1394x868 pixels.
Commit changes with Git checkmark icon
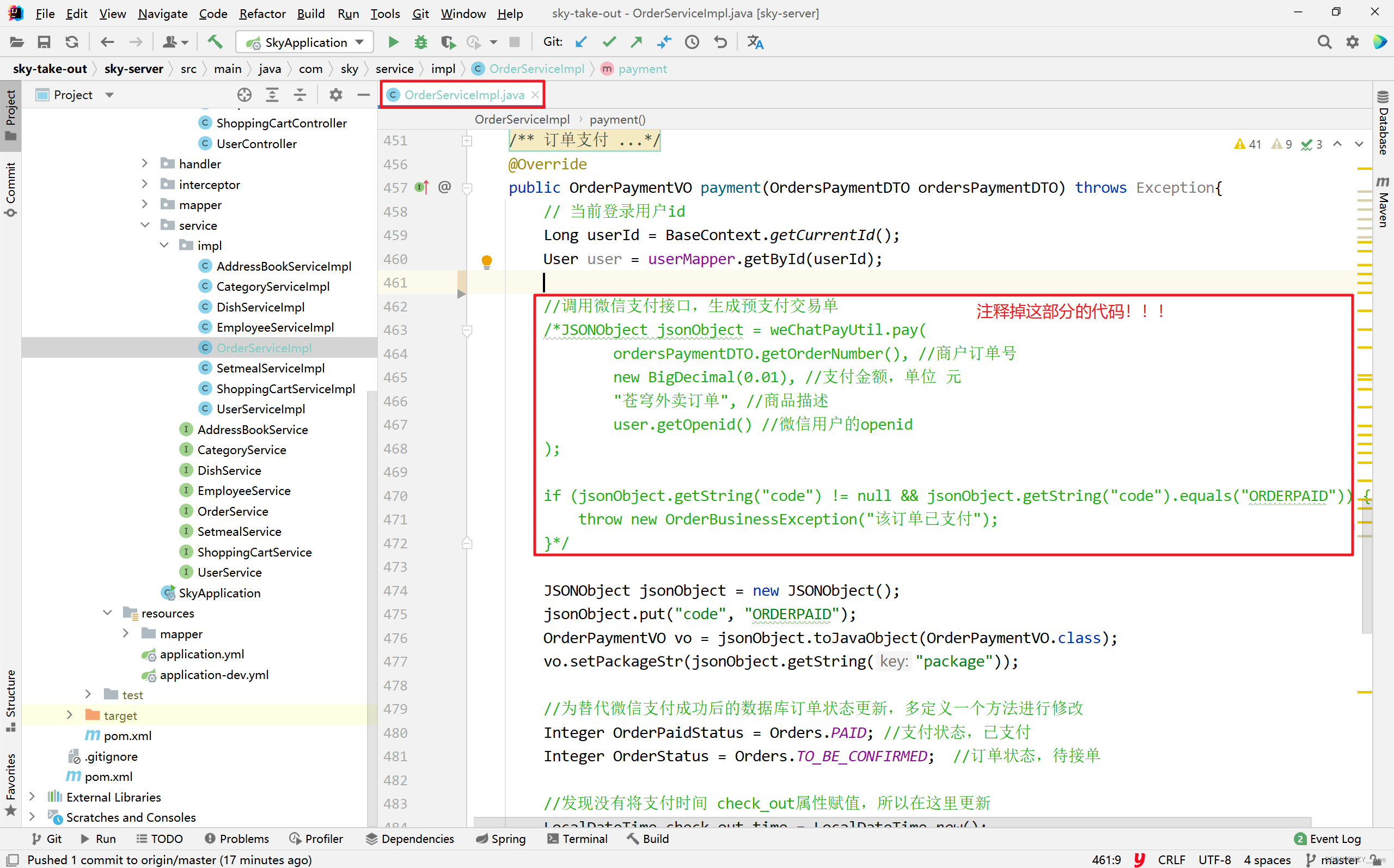click(609, 42)
